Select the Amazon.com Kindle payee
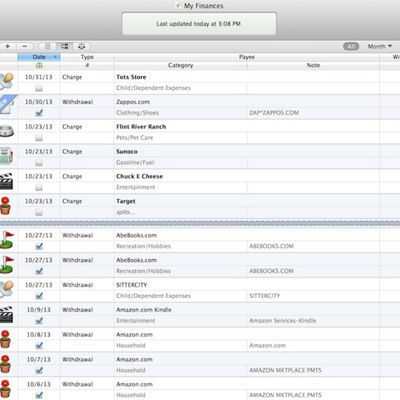400x400 pixels. pyautogui.click(x=144, y=310)
